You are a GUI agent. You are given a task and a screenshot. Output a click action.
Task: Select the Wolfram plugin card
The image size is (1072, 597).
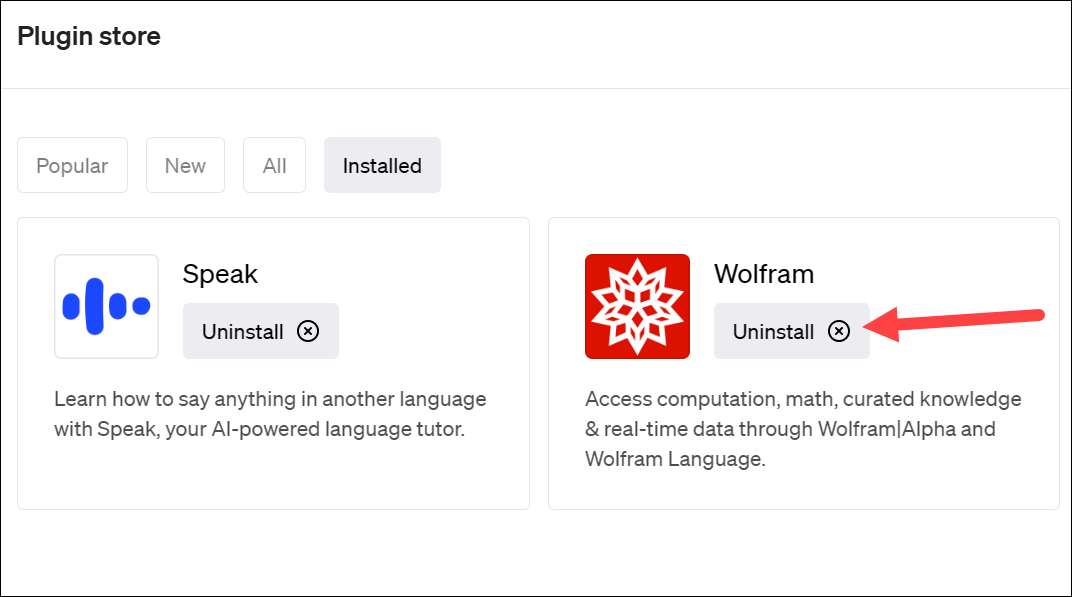tap(804, 363)
